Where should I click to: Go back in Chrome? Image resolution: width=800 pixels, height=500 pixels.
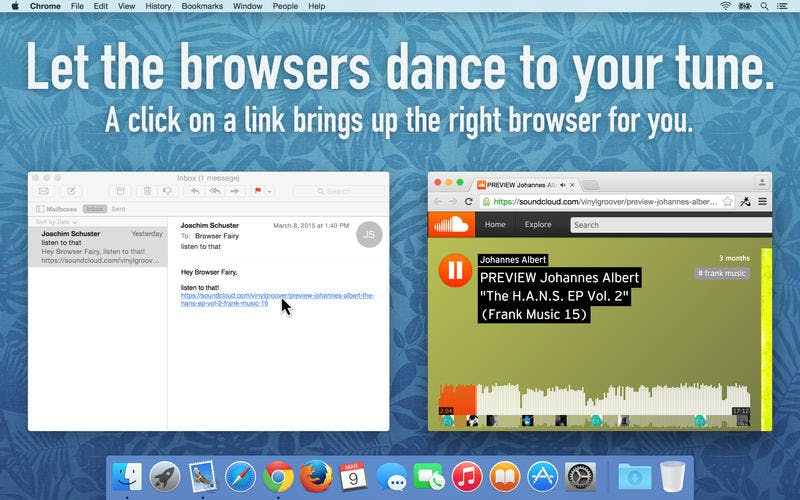(x=438, y=202)
